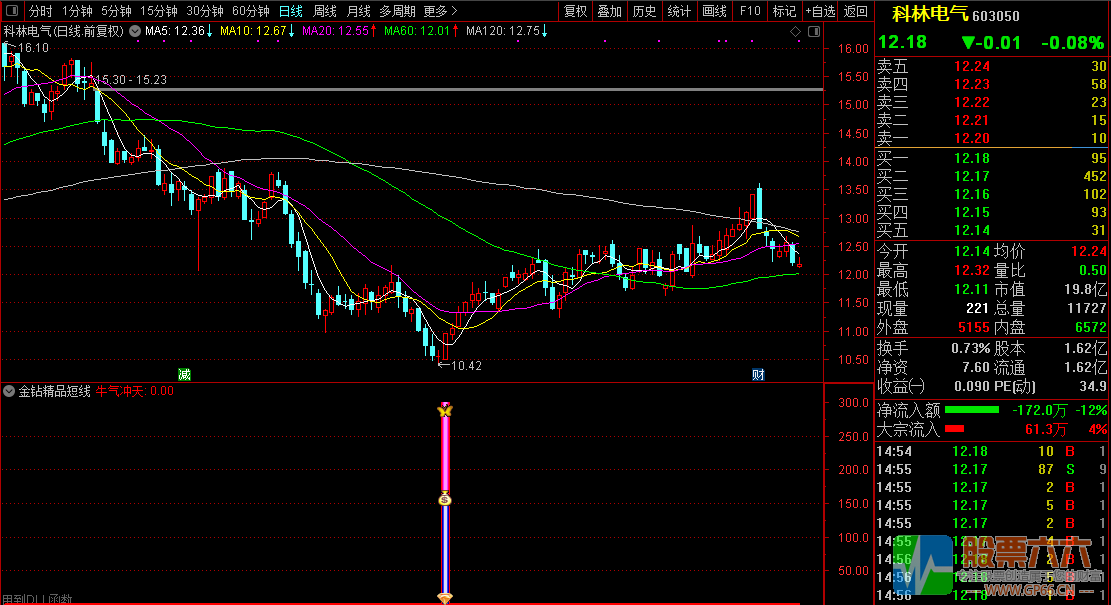
Task: Click the 大宗流入 red bar
Action: point(954,429)
